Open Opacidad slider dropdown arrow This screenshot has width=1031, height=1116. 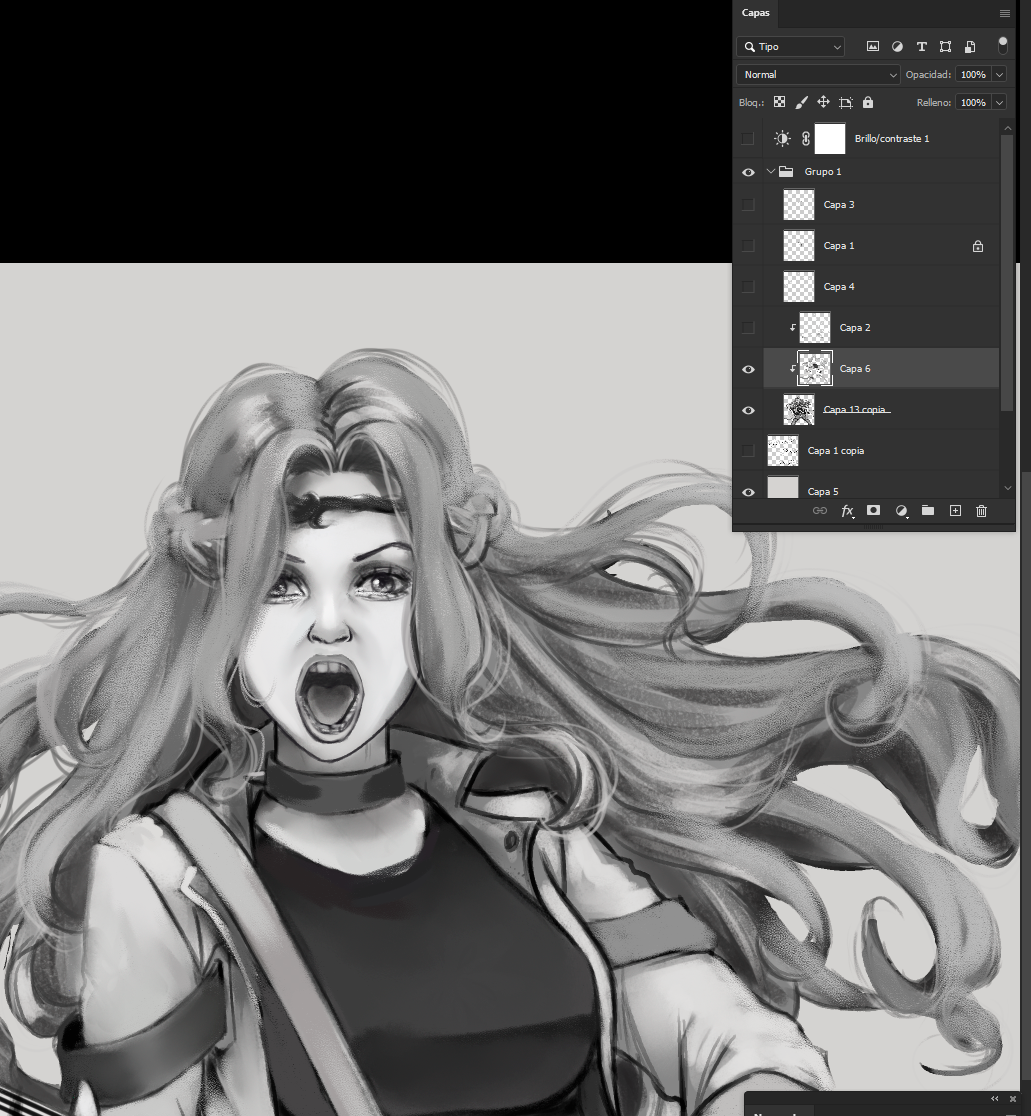pos(999,75)
